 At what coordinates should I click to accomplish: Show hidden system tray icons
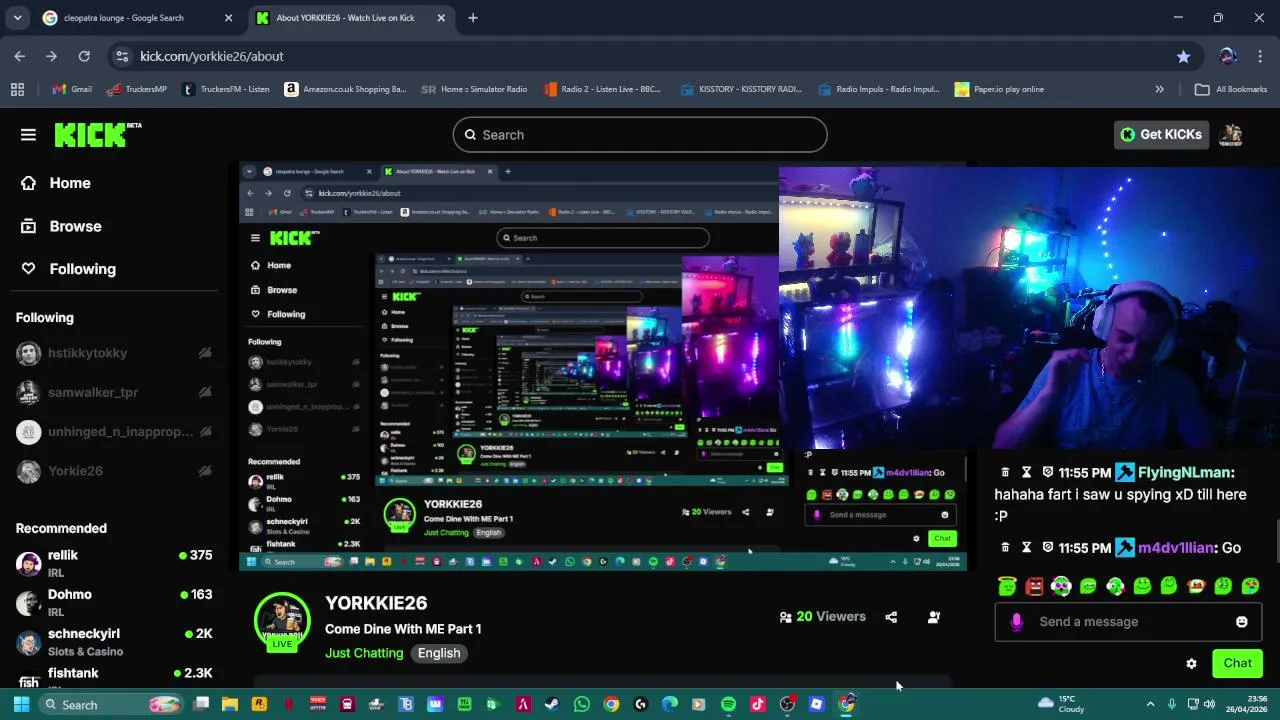pos(1150,704)
